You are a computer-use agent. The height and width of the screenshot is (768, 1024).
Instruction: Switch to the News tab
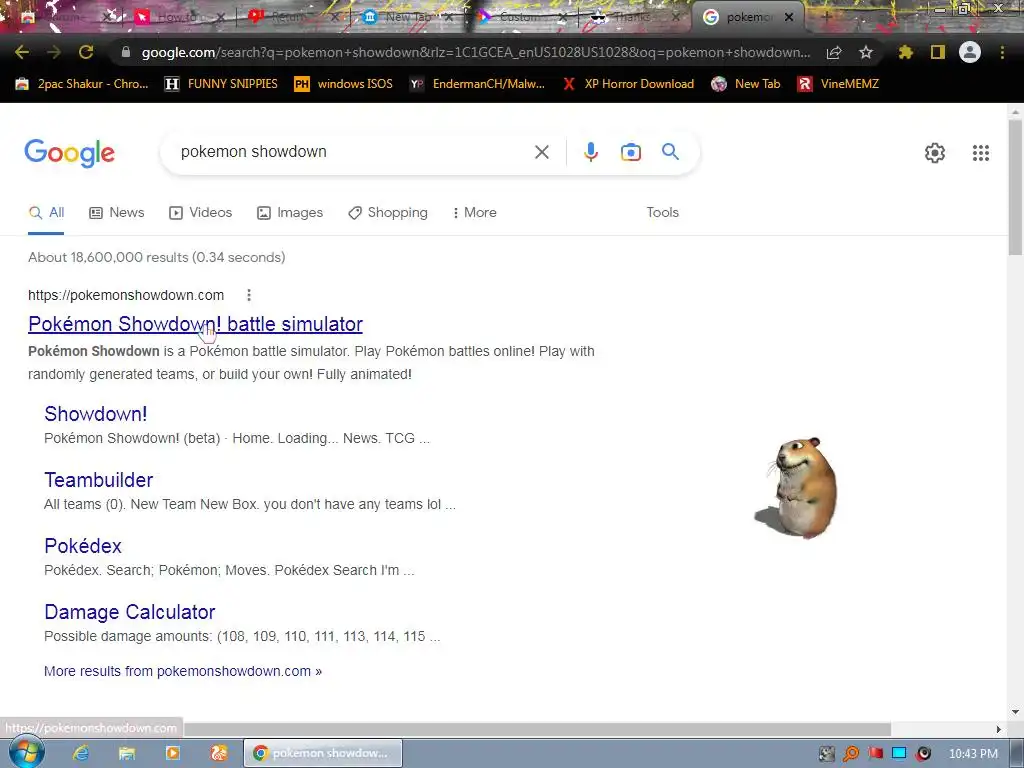point(116,213)
